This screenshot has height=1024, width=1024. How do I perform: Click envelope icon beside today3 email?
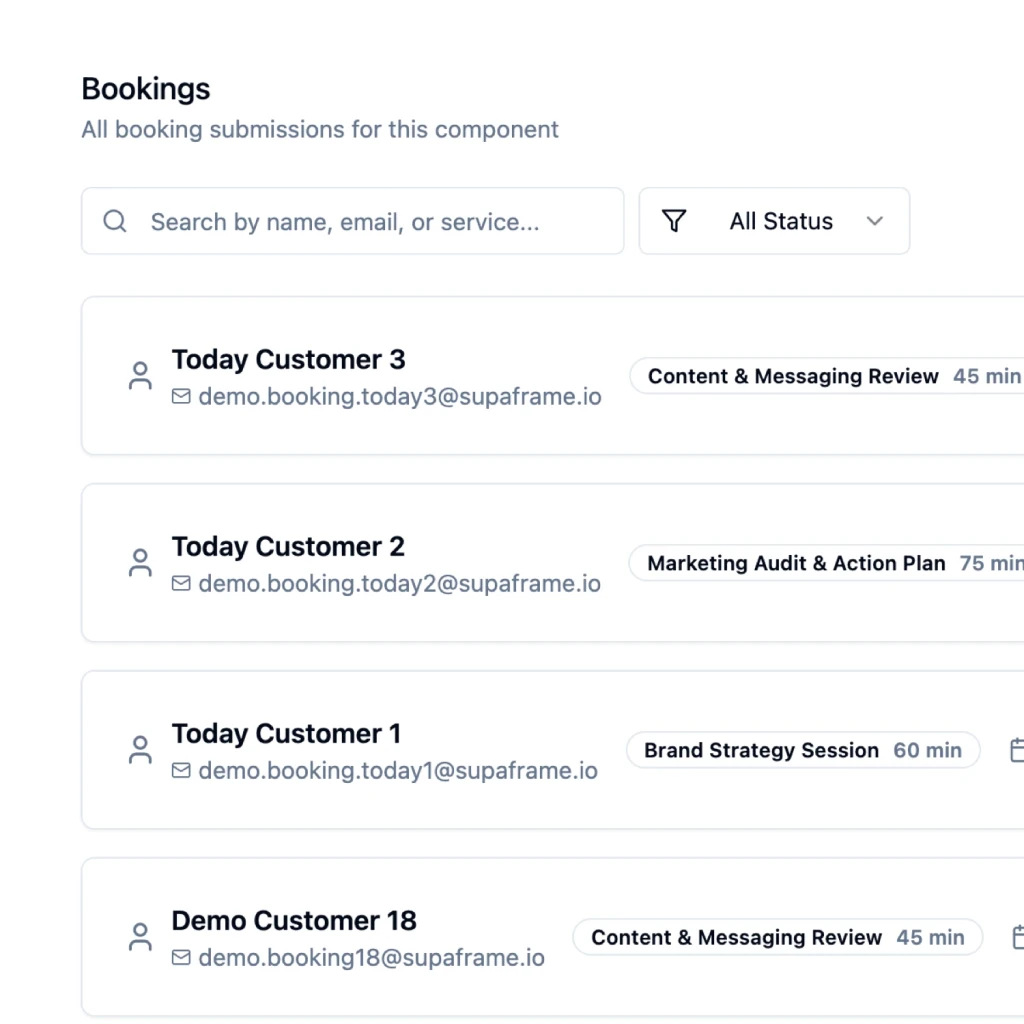coord(181,396)
